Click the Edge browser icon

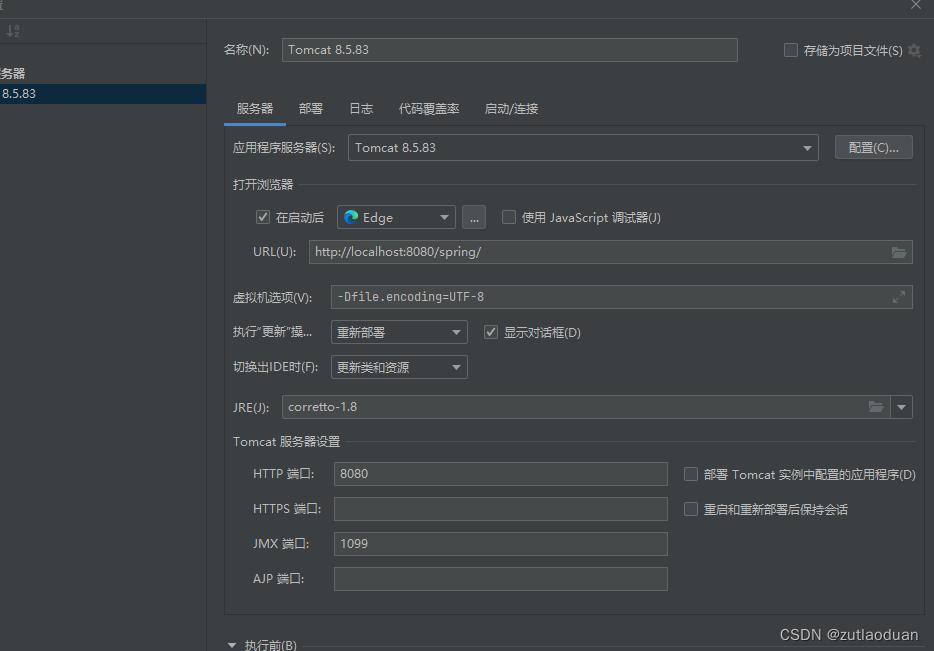click(352, 217)
